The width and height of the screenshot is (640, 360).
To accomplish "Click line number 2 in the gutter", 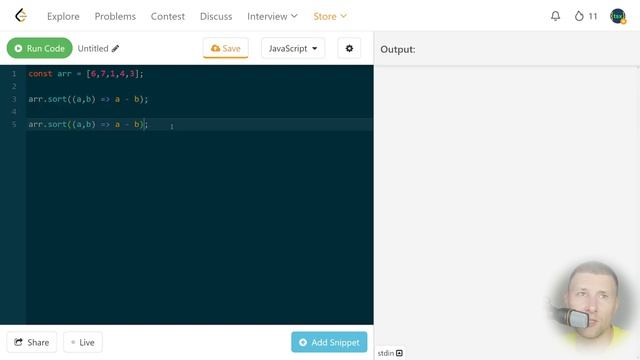I will click(x=14, y=87).
